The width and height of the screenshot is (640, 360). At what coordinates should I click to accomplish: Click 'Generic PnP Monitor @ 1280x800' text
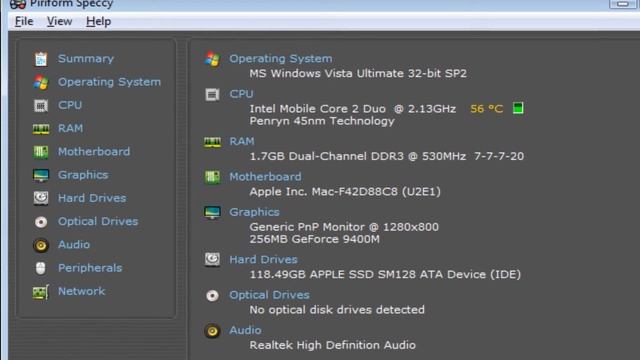coord(344,227)
